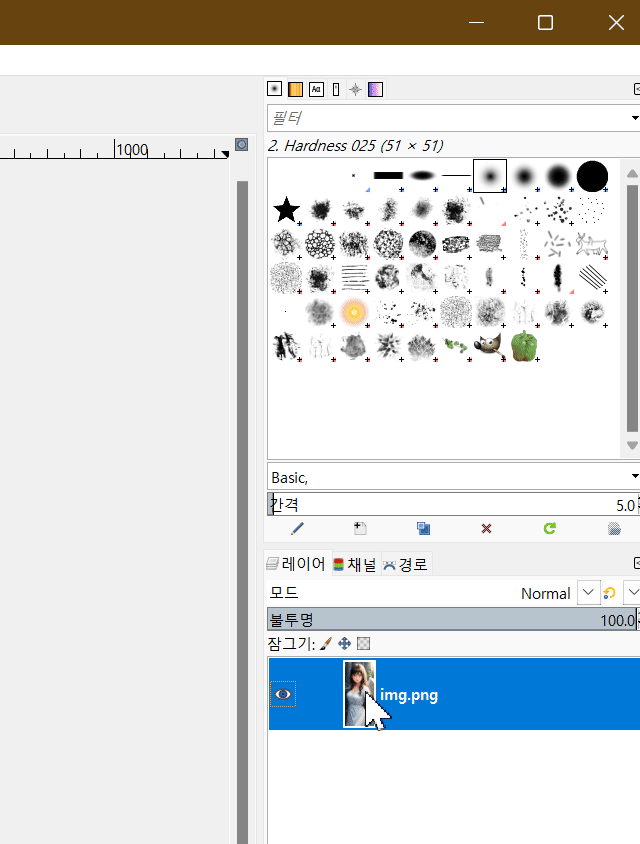This screenshot has width=640, height=844.
Task: Open the Fonts dock tab
Action: [316, 89]
